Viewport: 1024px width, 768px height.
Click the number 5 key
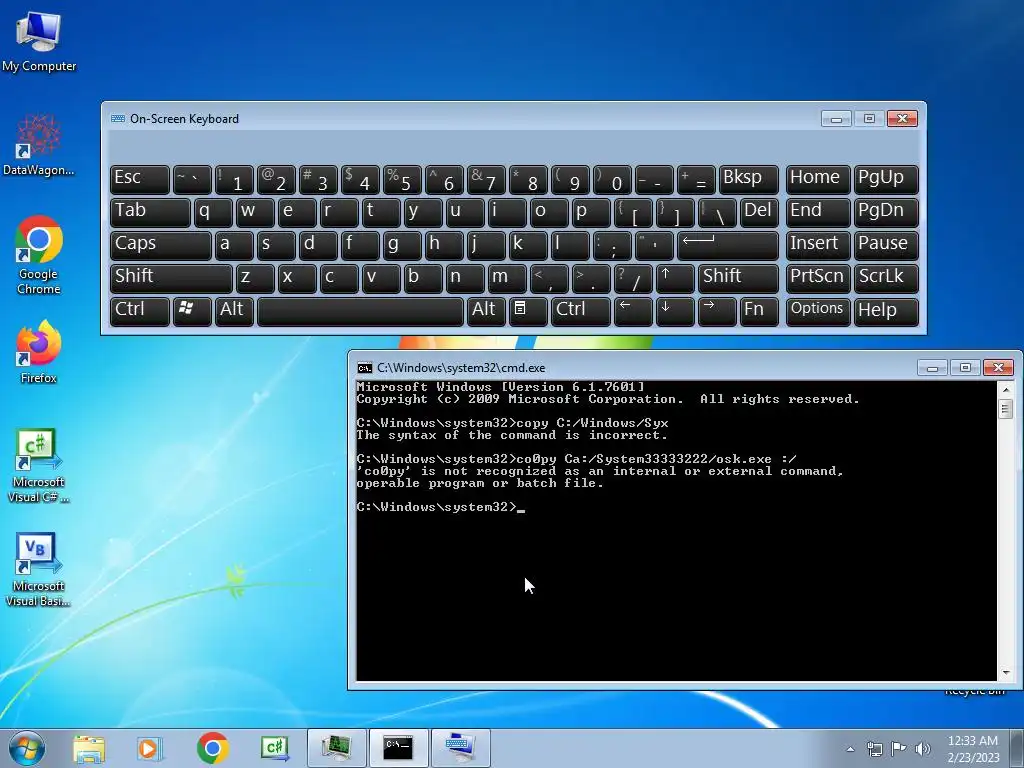tap(402, 180)
